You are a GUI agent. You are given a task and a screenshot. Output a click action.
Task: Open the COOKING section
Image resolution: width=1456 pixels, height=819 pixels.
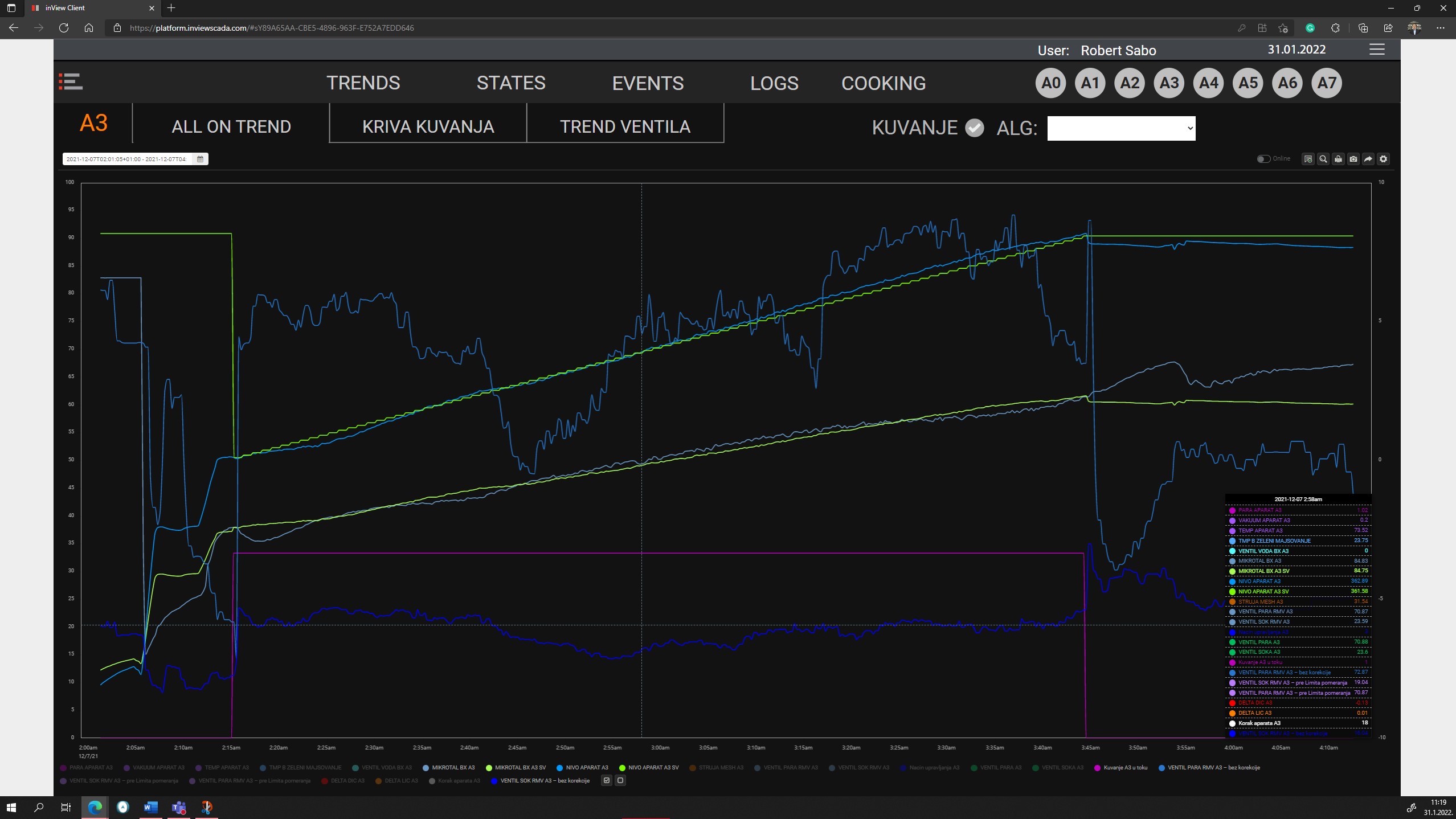[884, 83]
